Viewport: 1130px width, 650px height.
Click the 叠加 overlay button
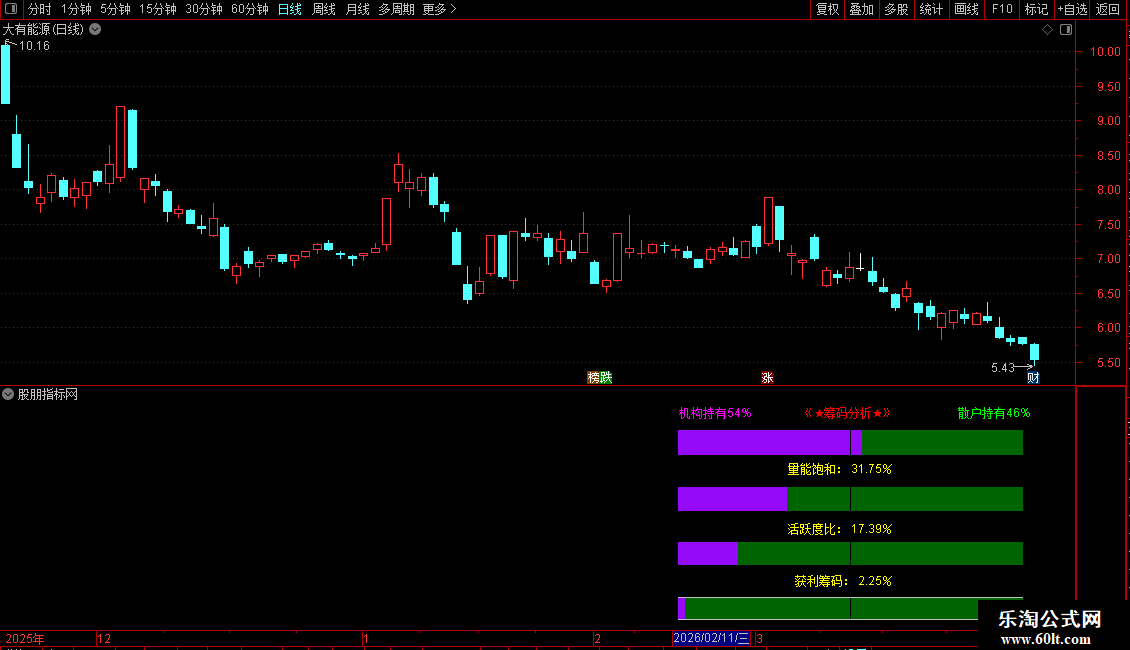click(861, 9)
